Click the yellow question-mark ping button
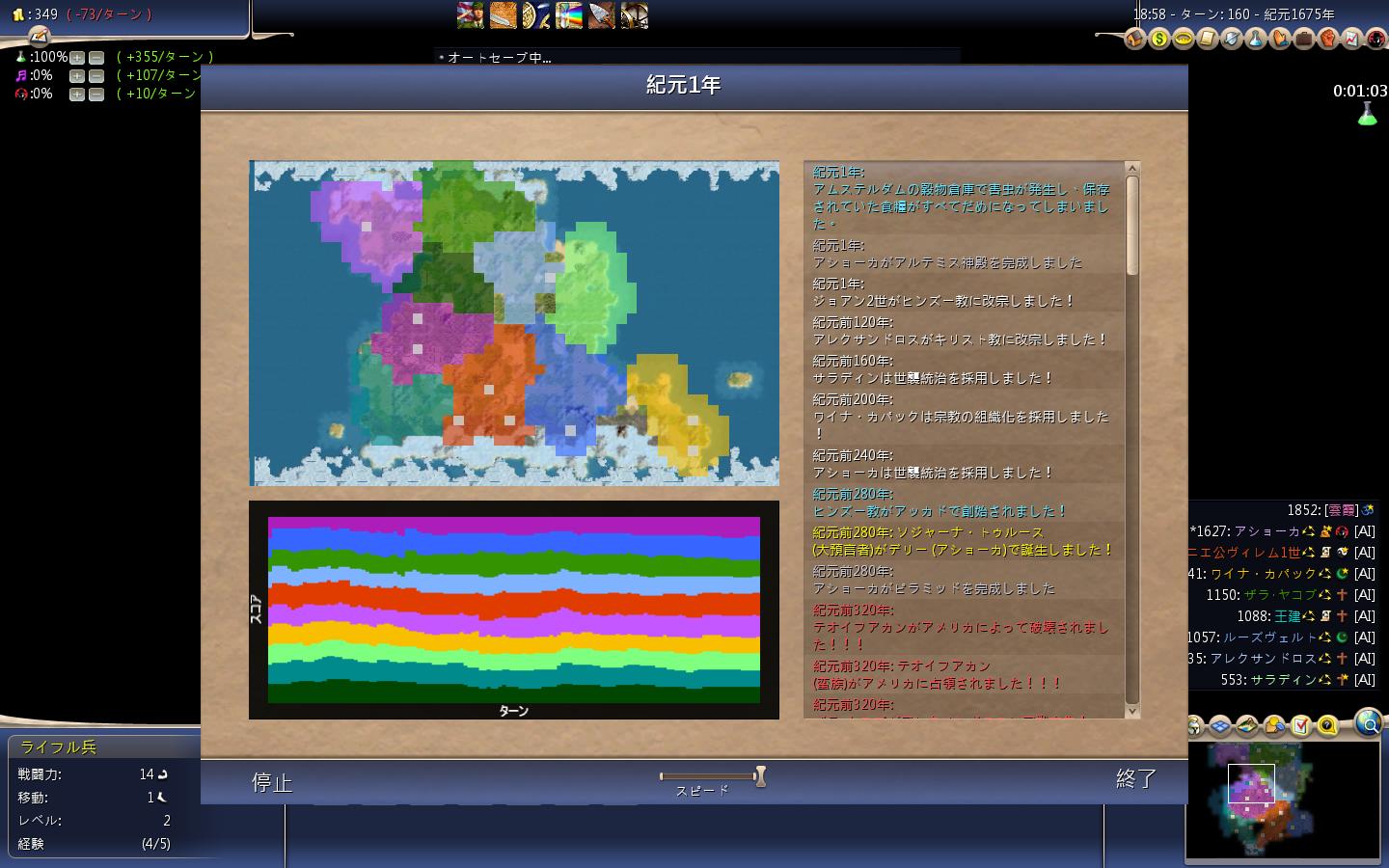The image size is (1389, 868). pyautogui.click(x=1327, y=726)
